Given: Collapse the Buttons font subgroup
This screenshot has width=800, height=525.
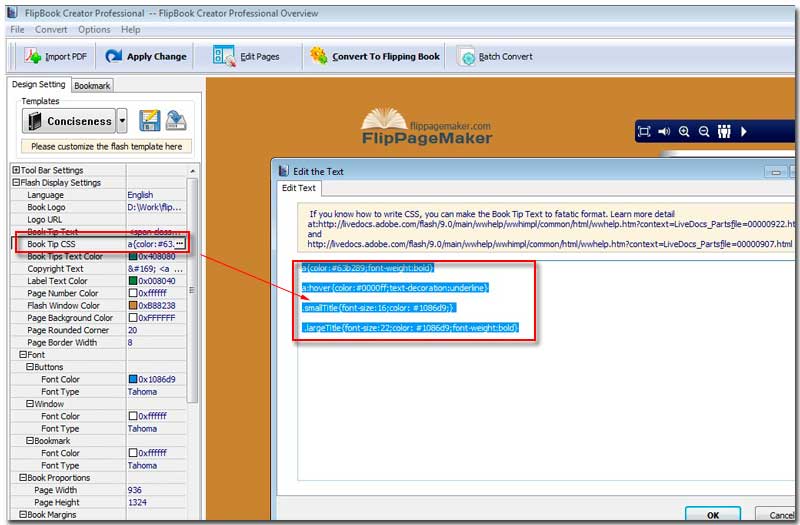Looking at the screenshot, I should coord(30,367).
